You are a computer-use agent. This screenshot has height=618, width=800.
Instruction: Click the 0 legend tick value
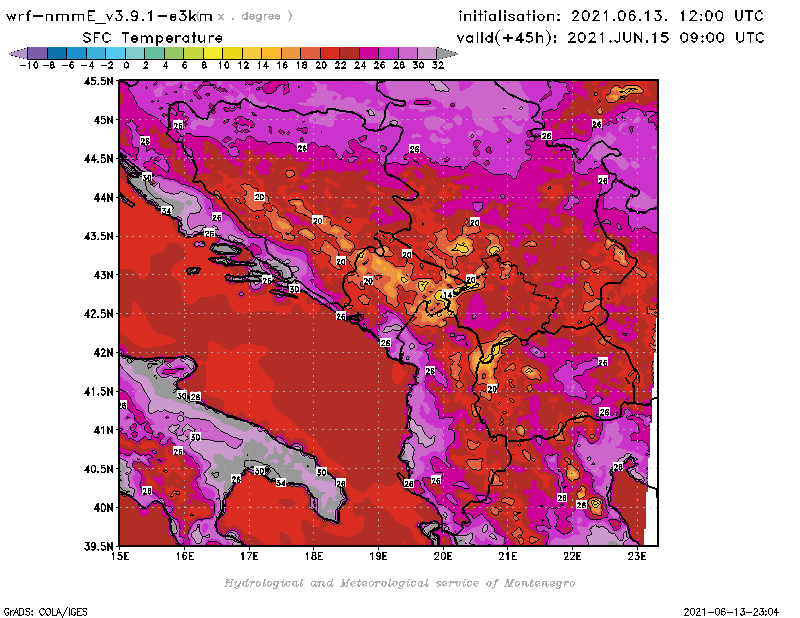(x=126, y=65)
